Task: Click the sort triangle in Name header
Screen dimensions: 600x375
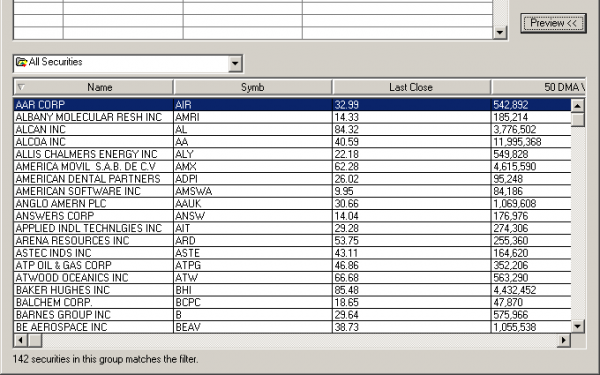Action: click(21, 87)
